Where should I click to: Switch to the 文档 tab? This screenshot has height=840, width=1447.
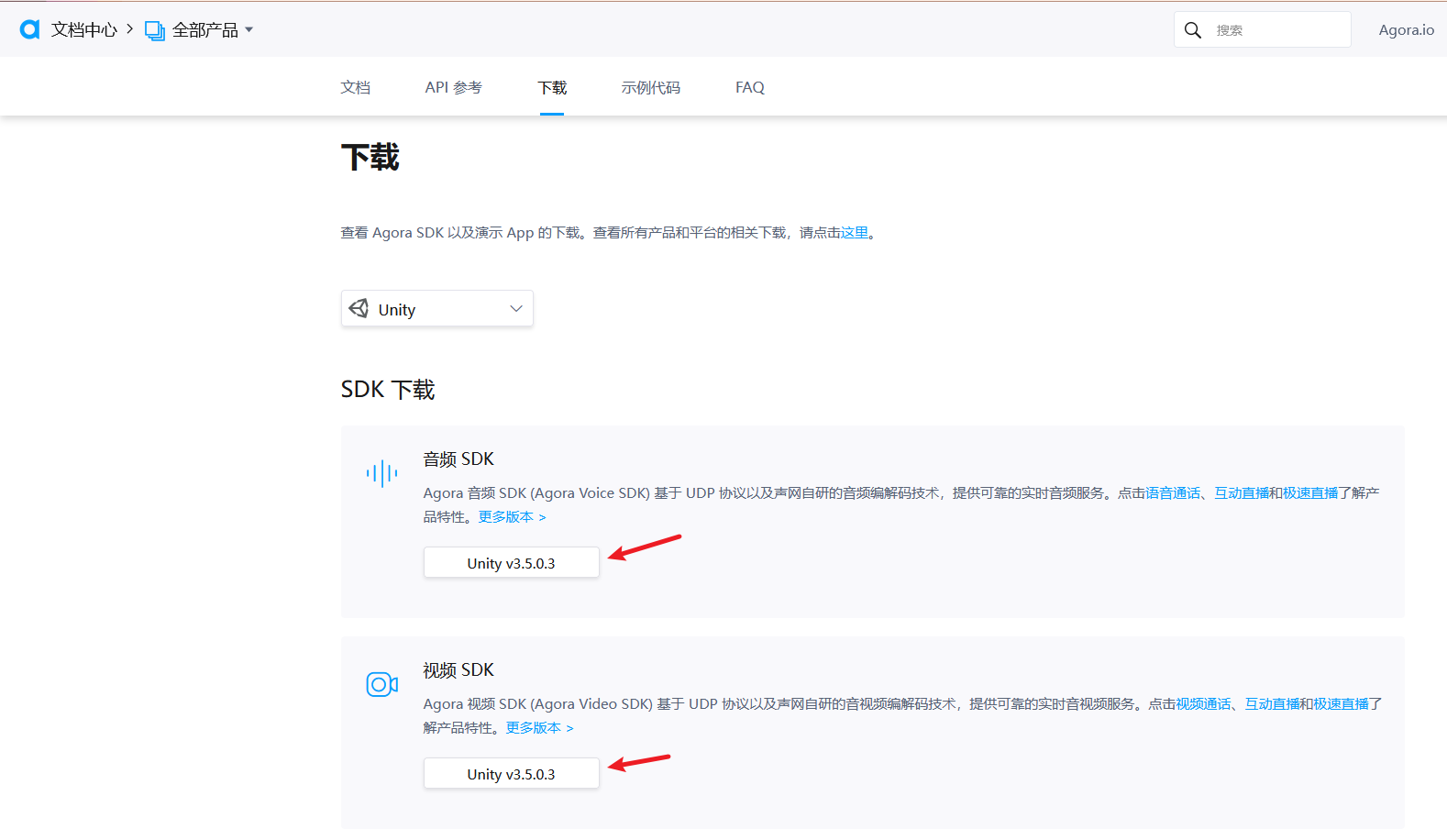pyautogui.click(x=356, y=87)
